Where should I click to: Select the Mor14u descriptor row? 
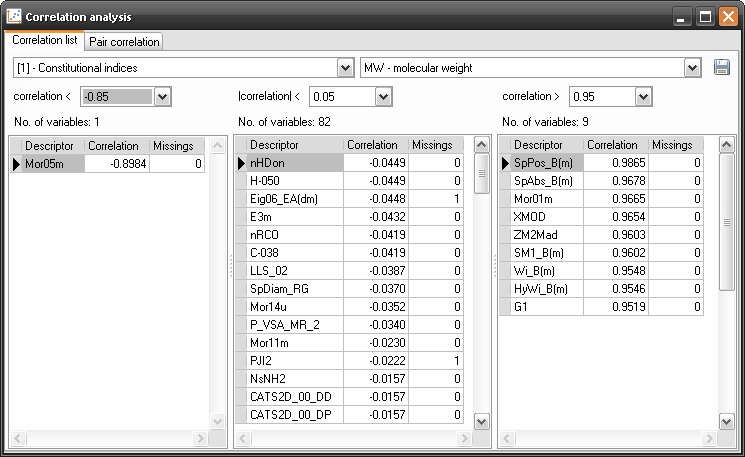pyautogui.click(x=349, y=307)
